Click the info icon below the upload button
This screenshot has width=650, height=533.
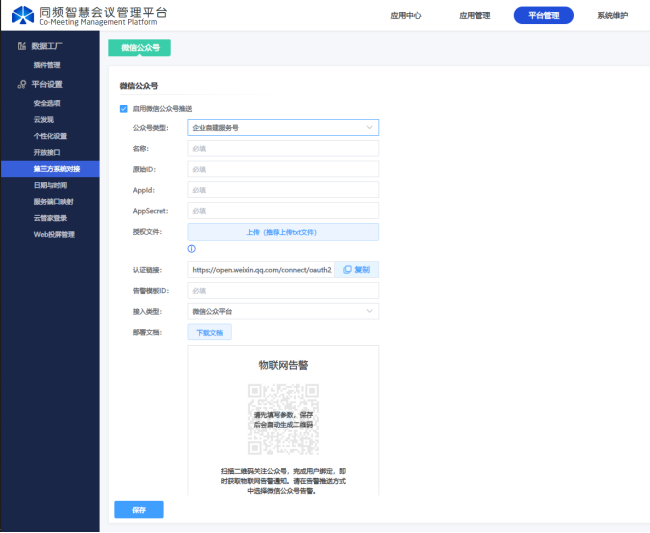tap(191, 249)
